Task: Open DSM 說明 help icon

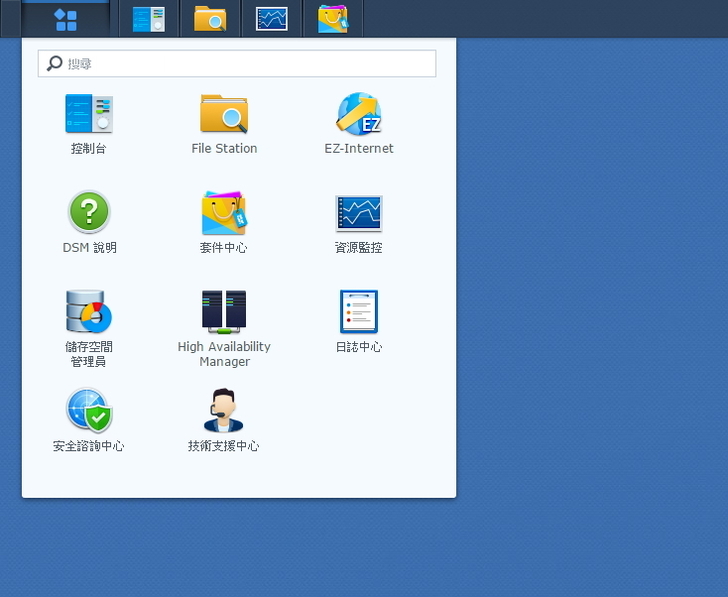Action: (x=89, y=213)
